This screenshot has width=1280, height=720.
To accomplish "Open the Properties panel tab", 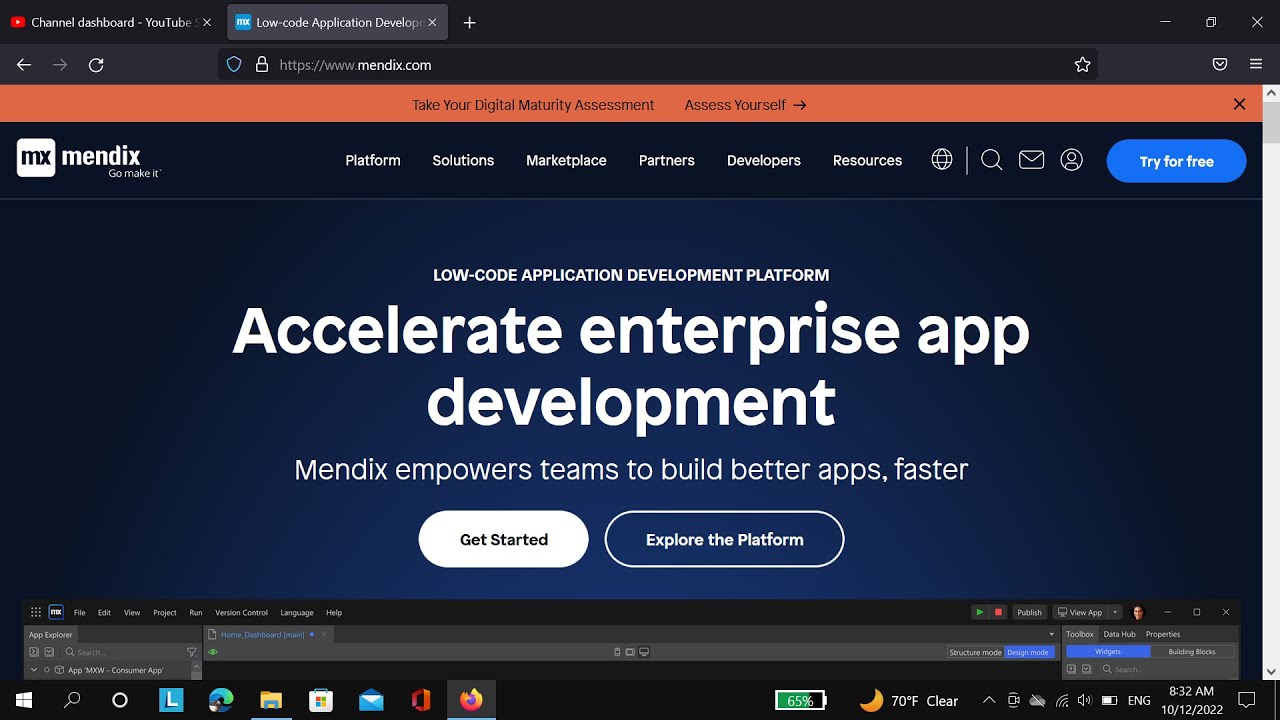I will [1163, 634].
